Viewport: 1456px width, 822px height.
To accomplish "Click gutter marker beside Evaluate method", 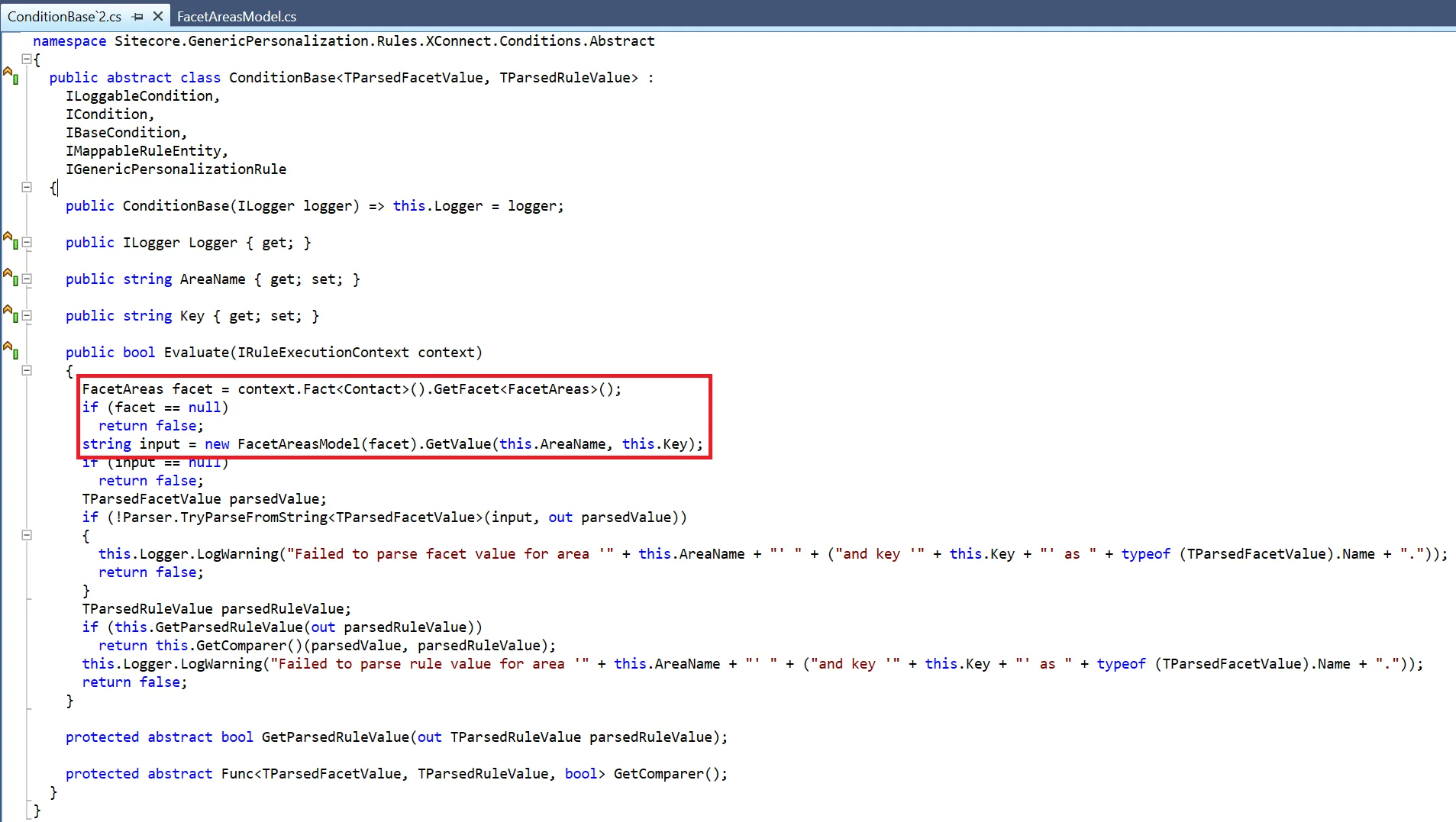I will point(11,350).
